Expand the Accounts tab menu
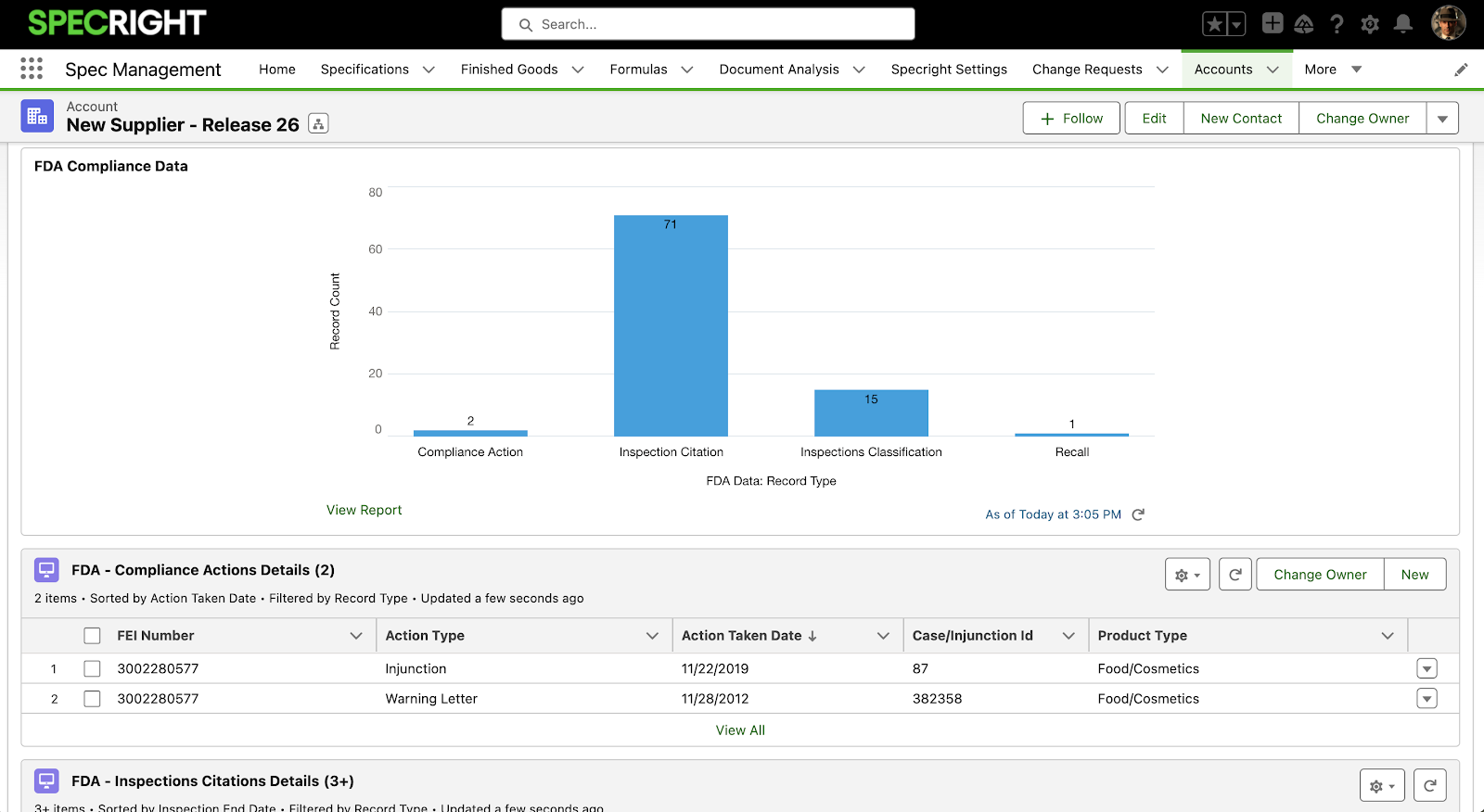The width and height of the screenshot is (1484, 812). (x=1273, y=70)
